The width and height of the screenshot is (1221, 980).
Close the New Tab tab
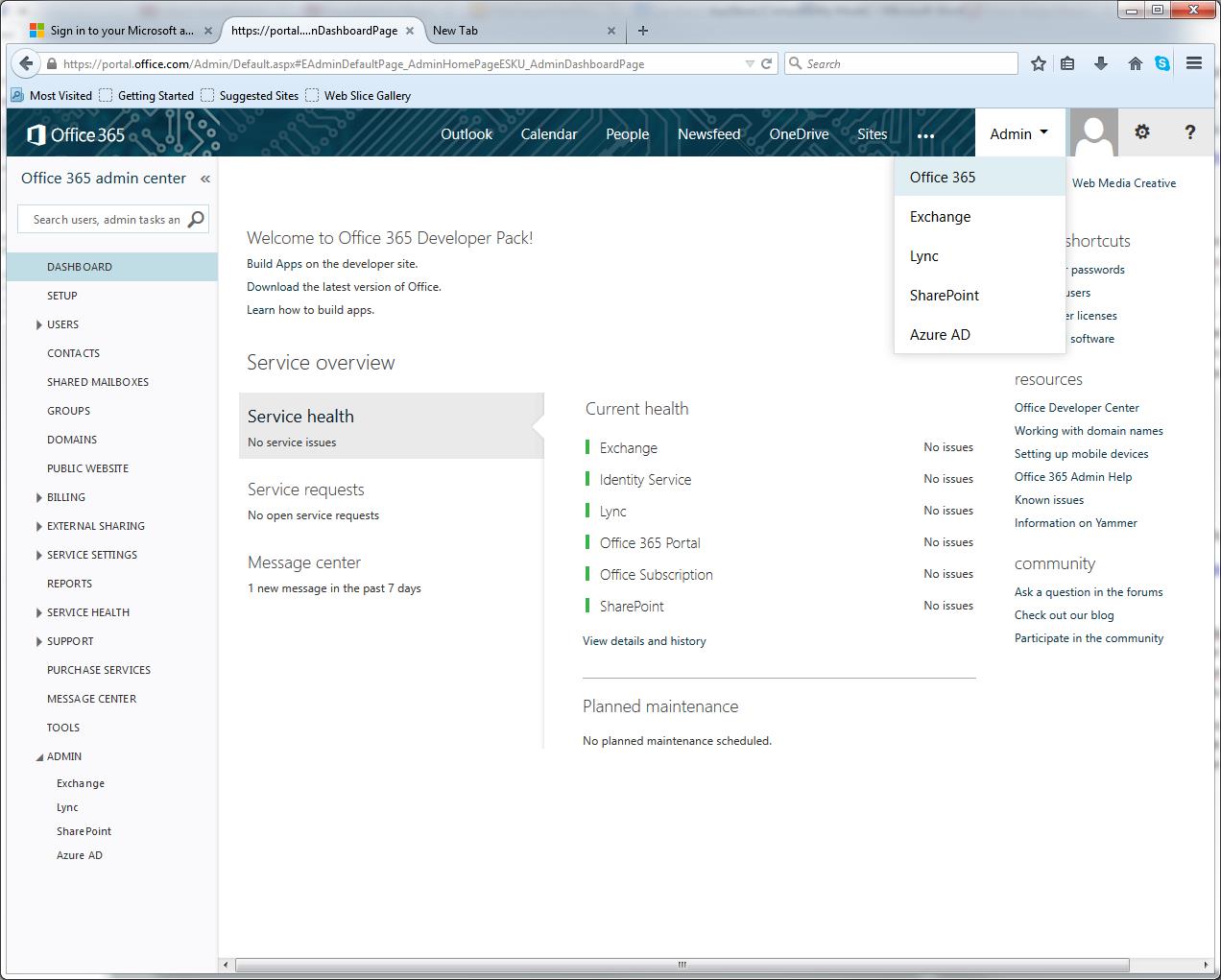pyautogui.click(x=611, y=31)
